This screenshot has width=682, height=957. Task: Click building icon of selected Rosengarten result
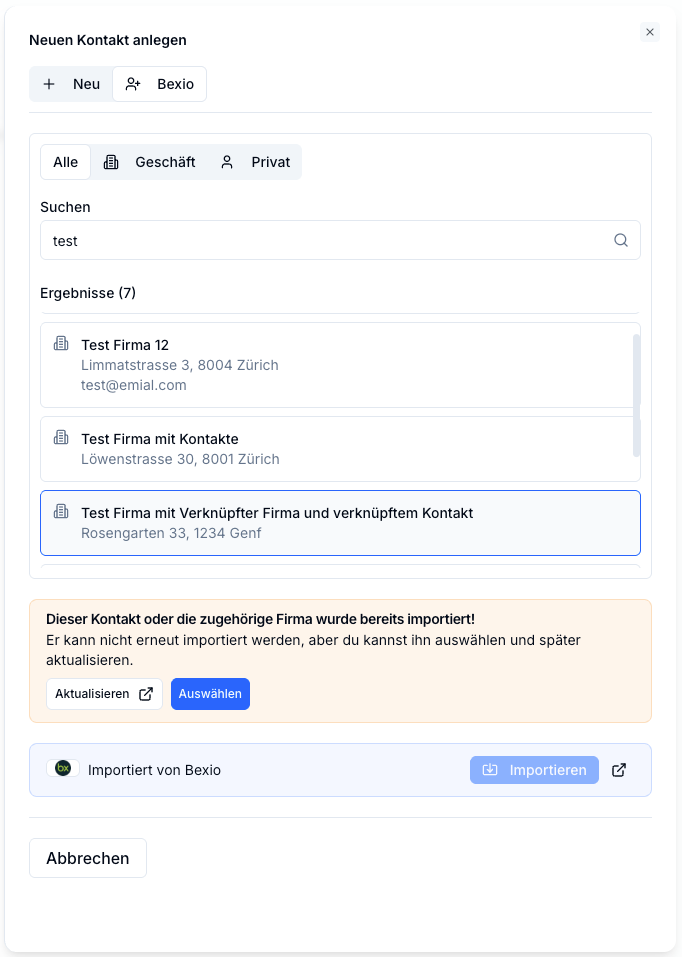pyautogui.click(x=61, y=511)
